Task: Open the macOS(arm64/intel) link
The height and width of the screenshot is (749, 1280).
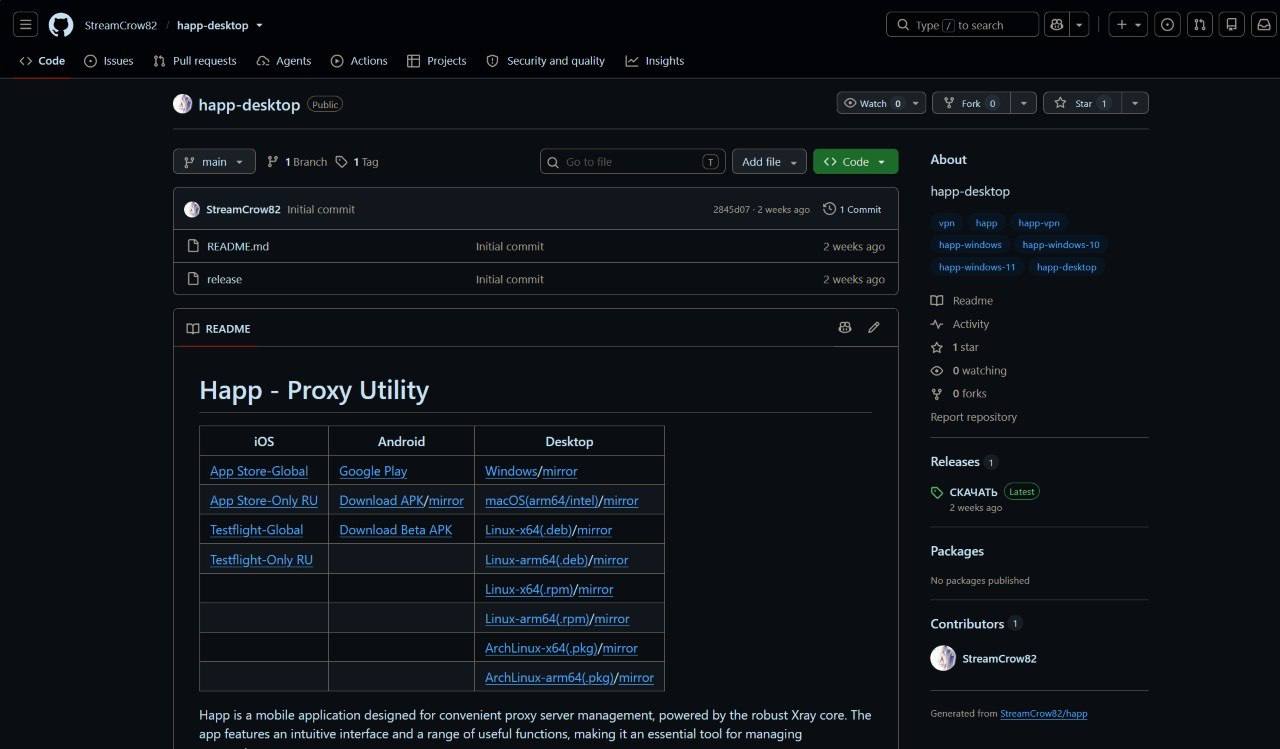Action: point(542,501)
